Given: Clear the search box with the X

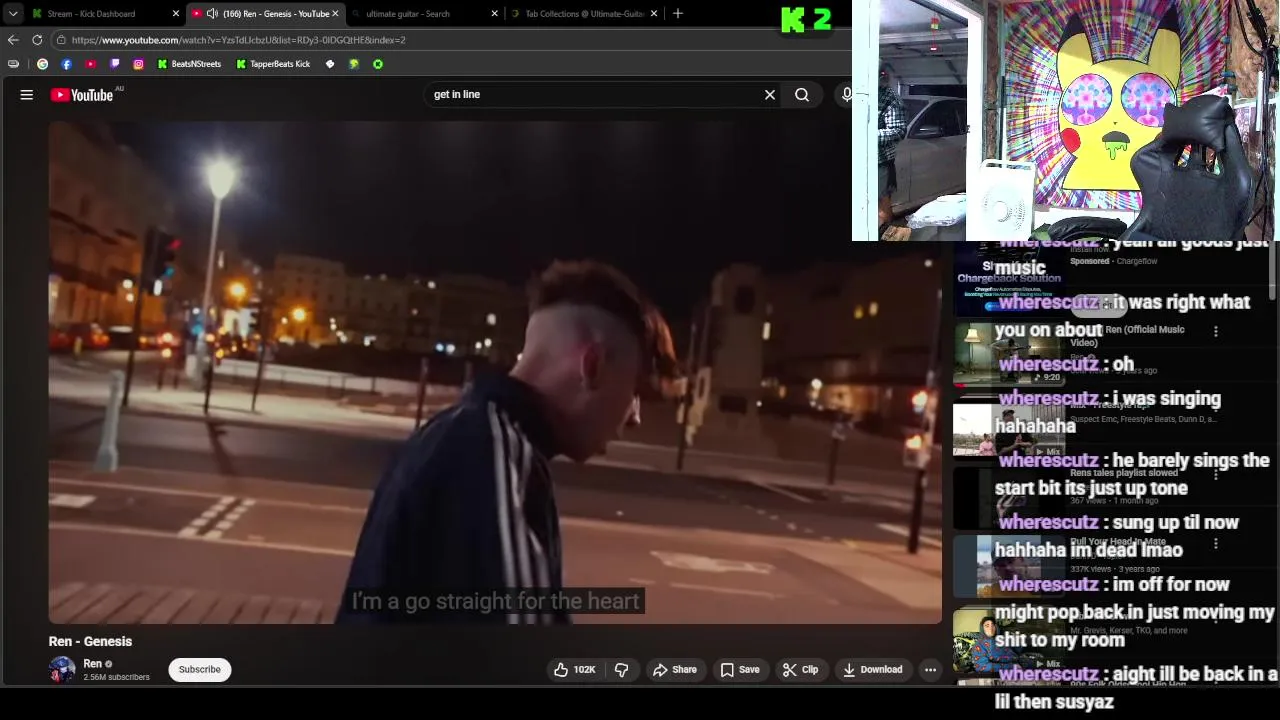Looking at the screenshot, I should tap(770, 95).
